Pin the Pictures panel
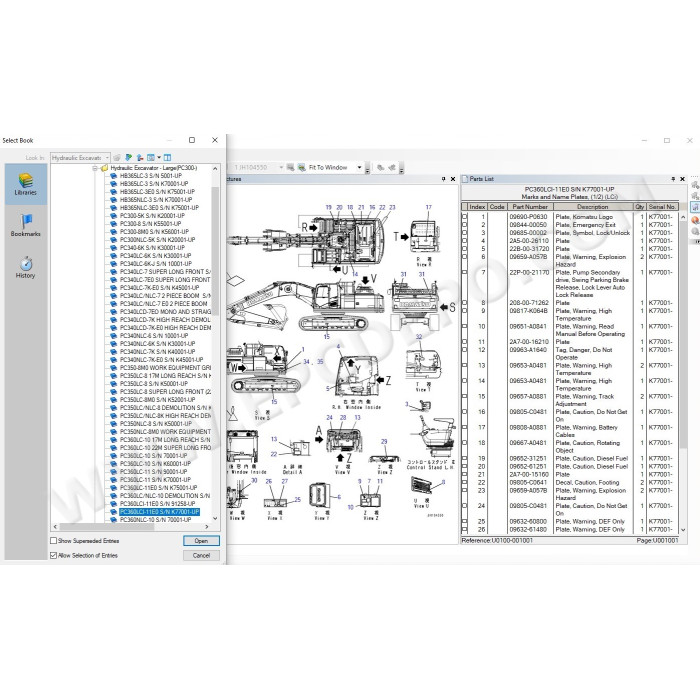This screenshot has height=700, width=700. [443, 179]
